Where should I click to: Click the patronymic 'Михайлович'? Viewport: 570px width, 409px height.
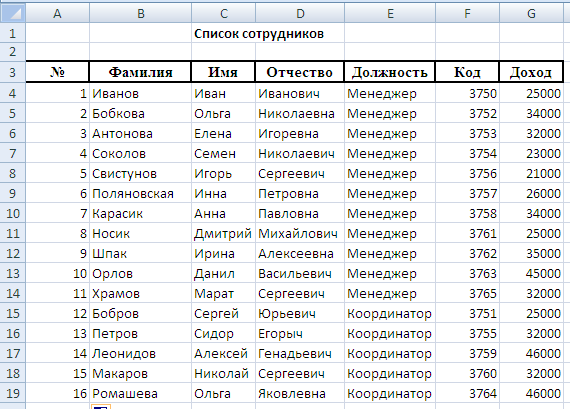tap(300, 233)
